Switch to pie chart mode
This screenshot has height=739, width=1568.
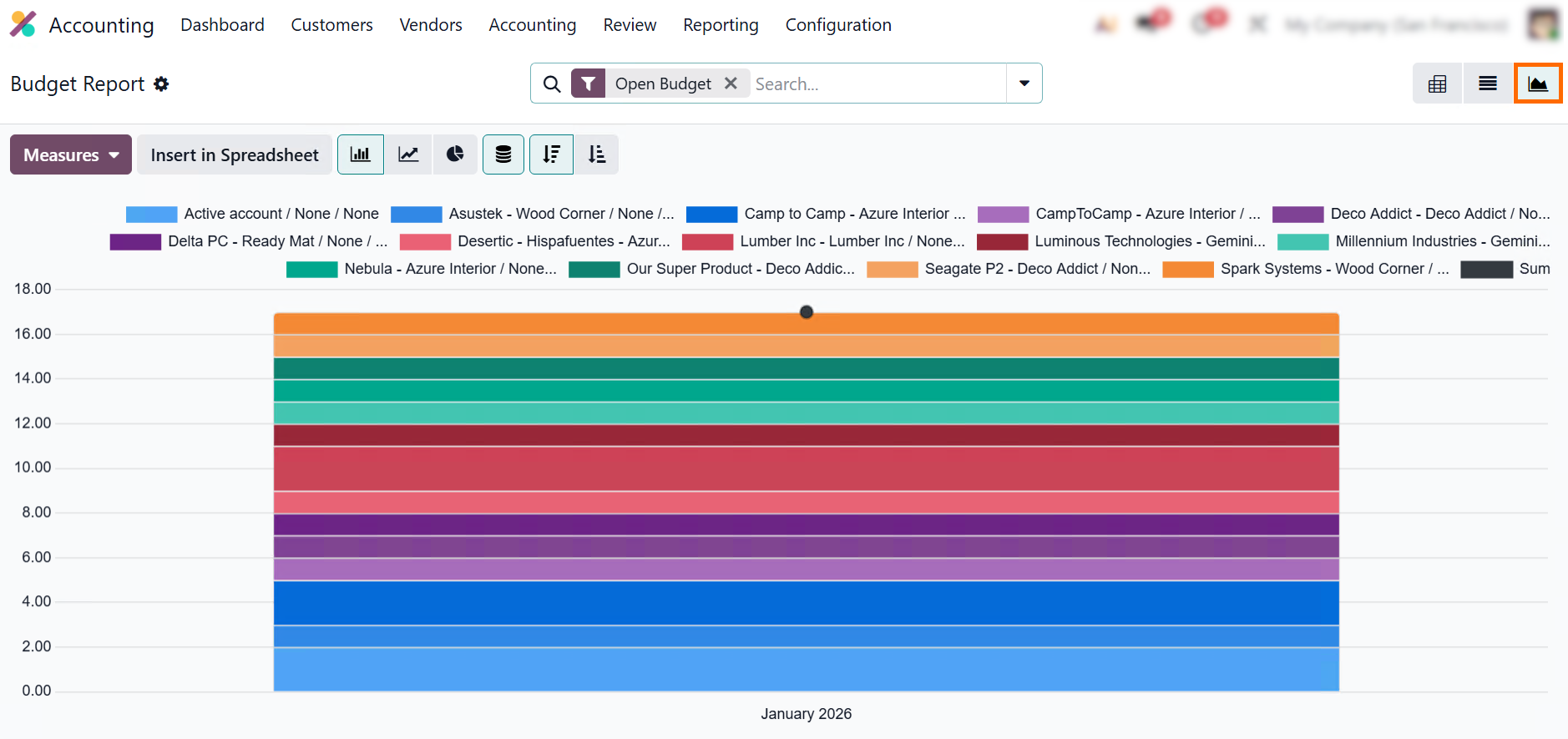[x=455, y=154]
